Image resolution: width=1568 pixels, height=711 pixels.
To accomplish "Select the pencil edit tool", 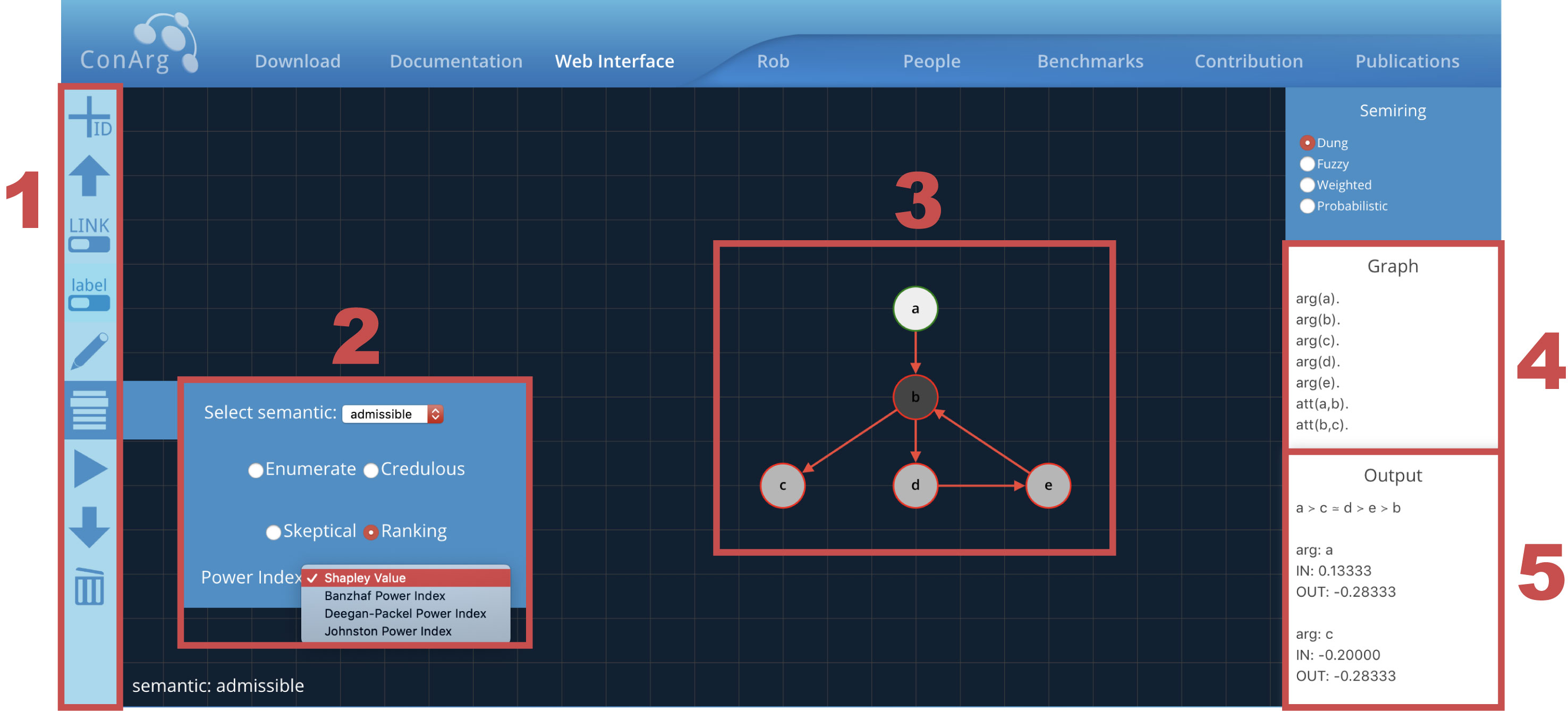I will (89, 351).
